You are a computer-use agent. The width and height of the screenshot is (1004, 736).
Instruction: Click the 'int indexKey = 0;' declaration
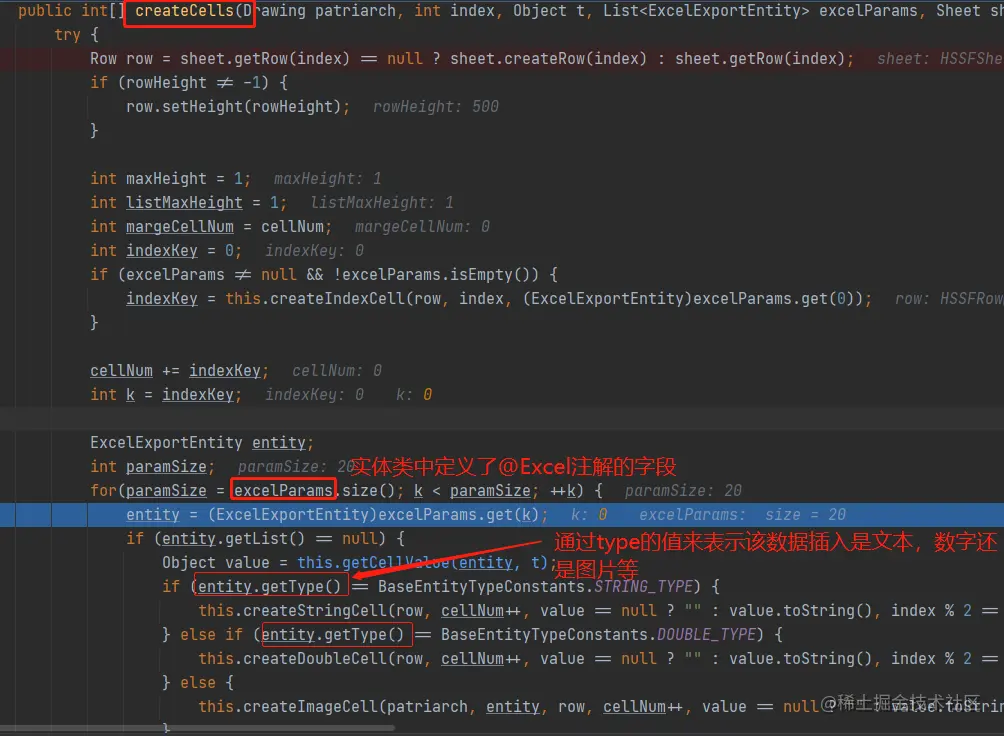pyautogui.click(x=166, y=251)
